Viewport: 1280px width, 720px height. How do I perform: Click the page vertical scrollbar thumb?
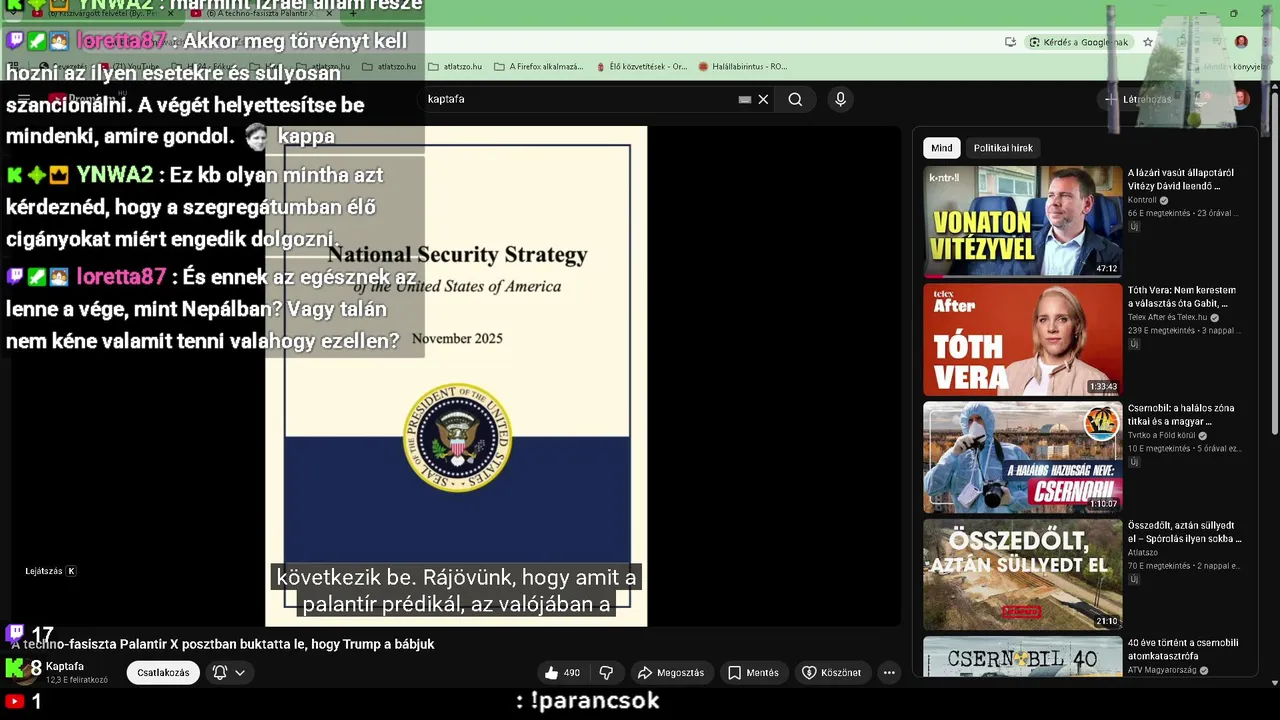point(1274,262)
